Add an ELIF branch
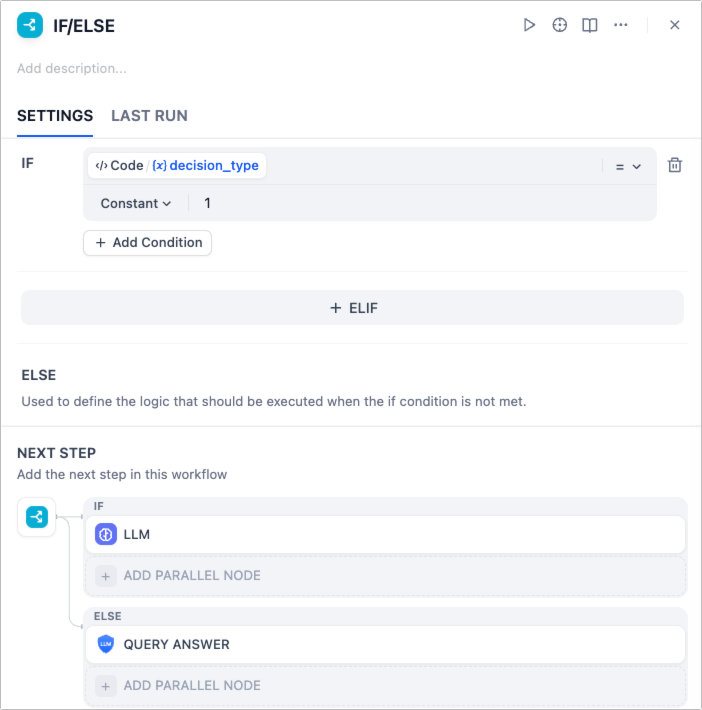The image size is (702, 710). [x=352, y=308]
